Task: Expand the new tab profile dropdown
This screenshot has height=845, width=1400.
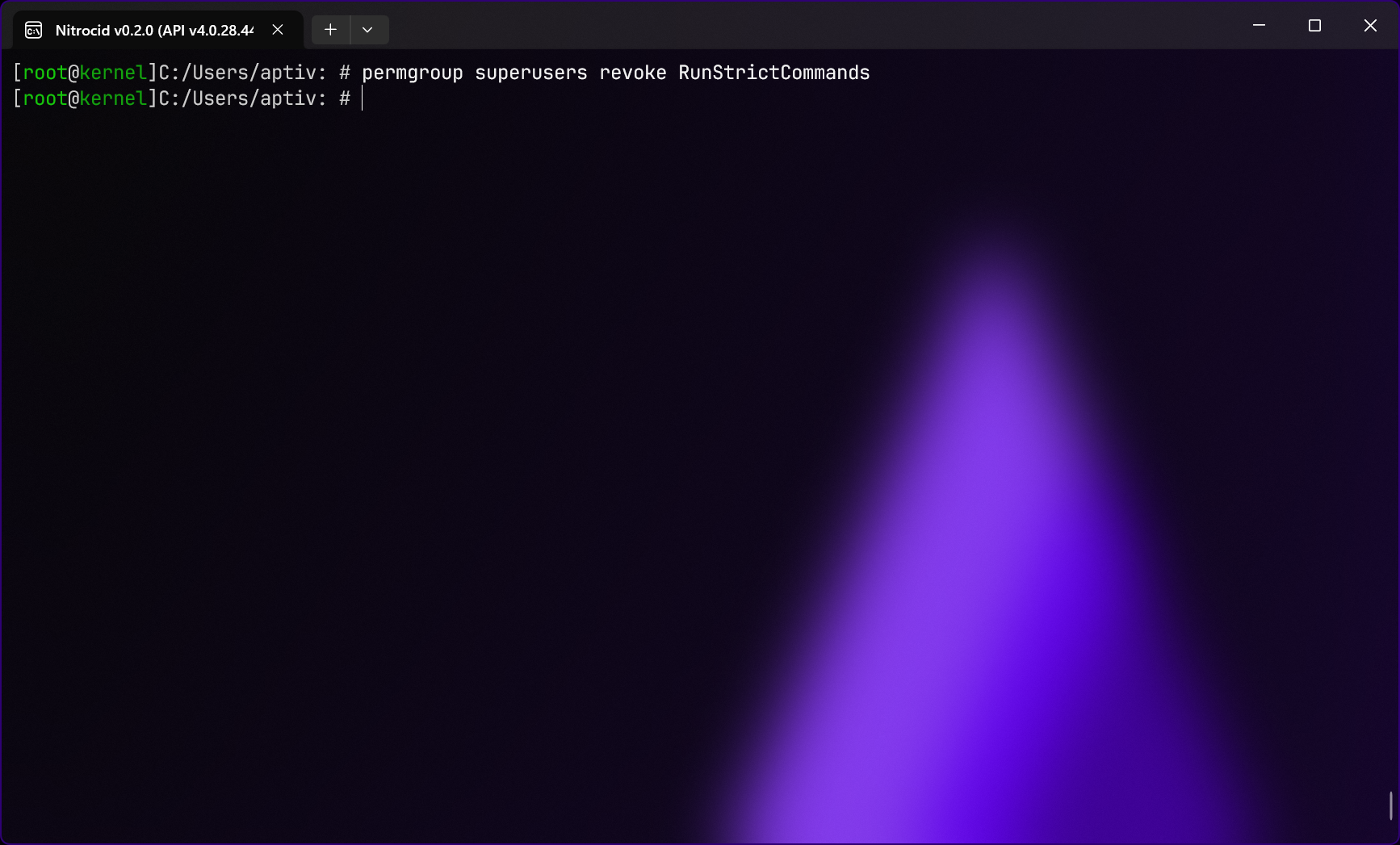Action: (368, 30)
